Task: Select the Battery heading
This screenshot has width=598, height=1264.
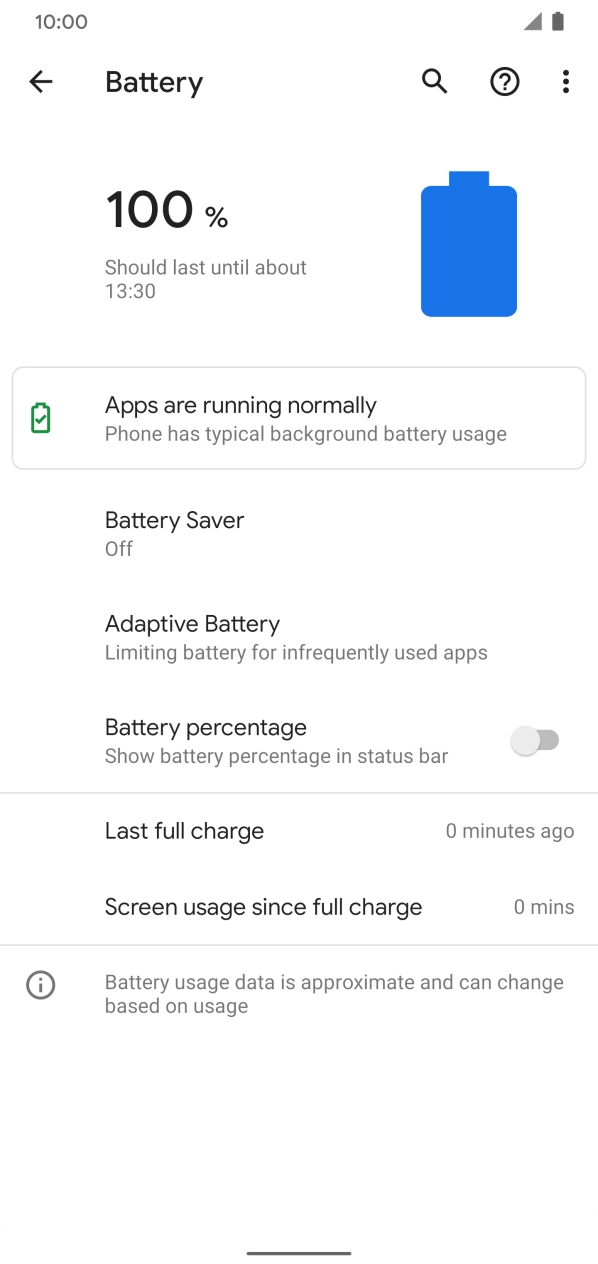Action: pyautogui.click(x=153, y=81)
